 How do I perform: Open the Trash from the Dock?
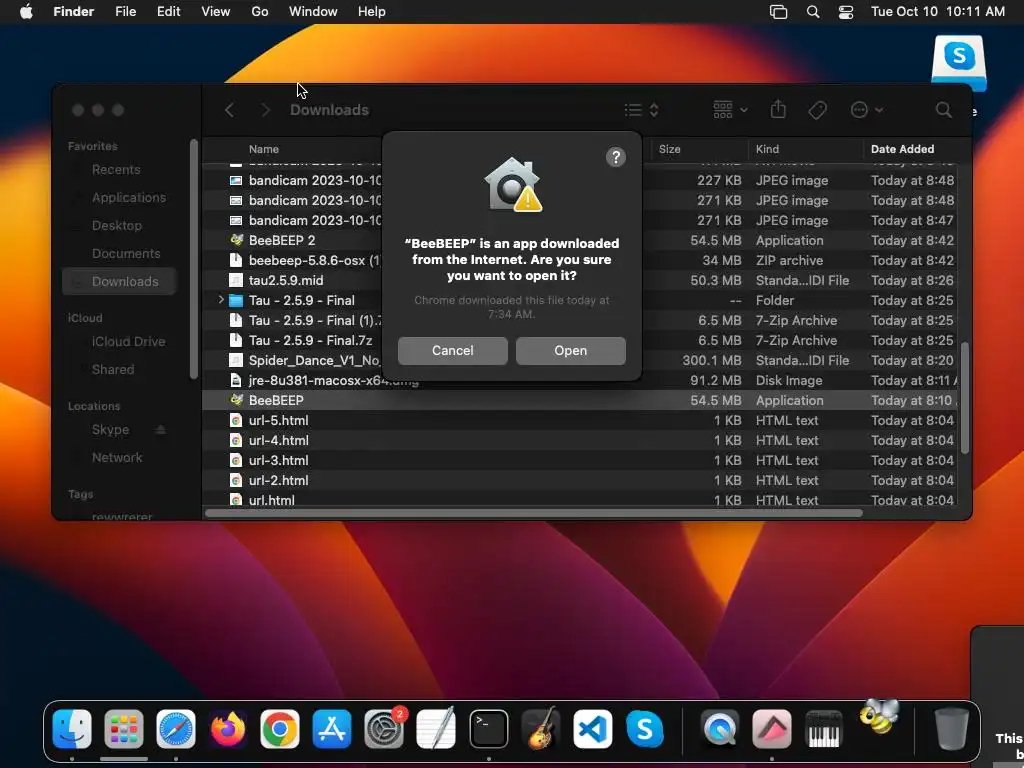[952, 729]
